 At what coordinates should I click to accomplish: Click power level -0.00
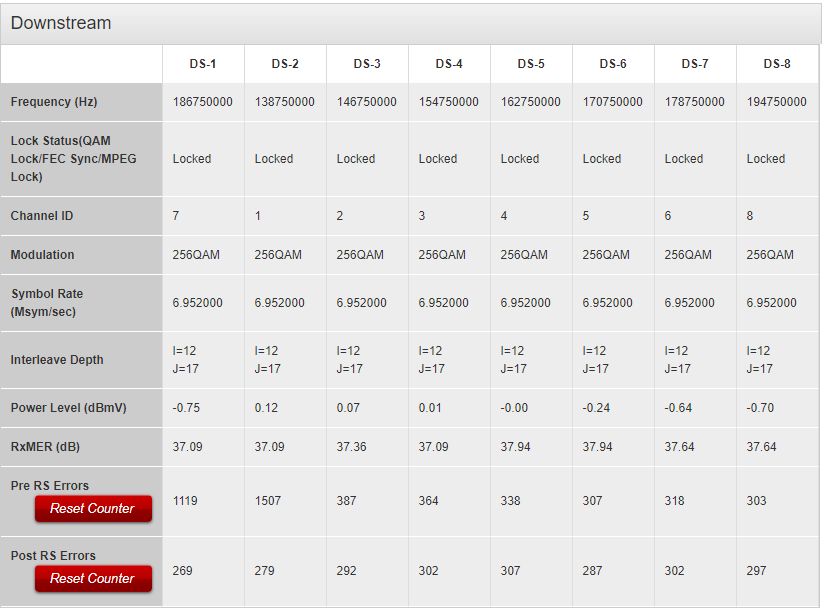pyautogui.click(x=515, y=408)
